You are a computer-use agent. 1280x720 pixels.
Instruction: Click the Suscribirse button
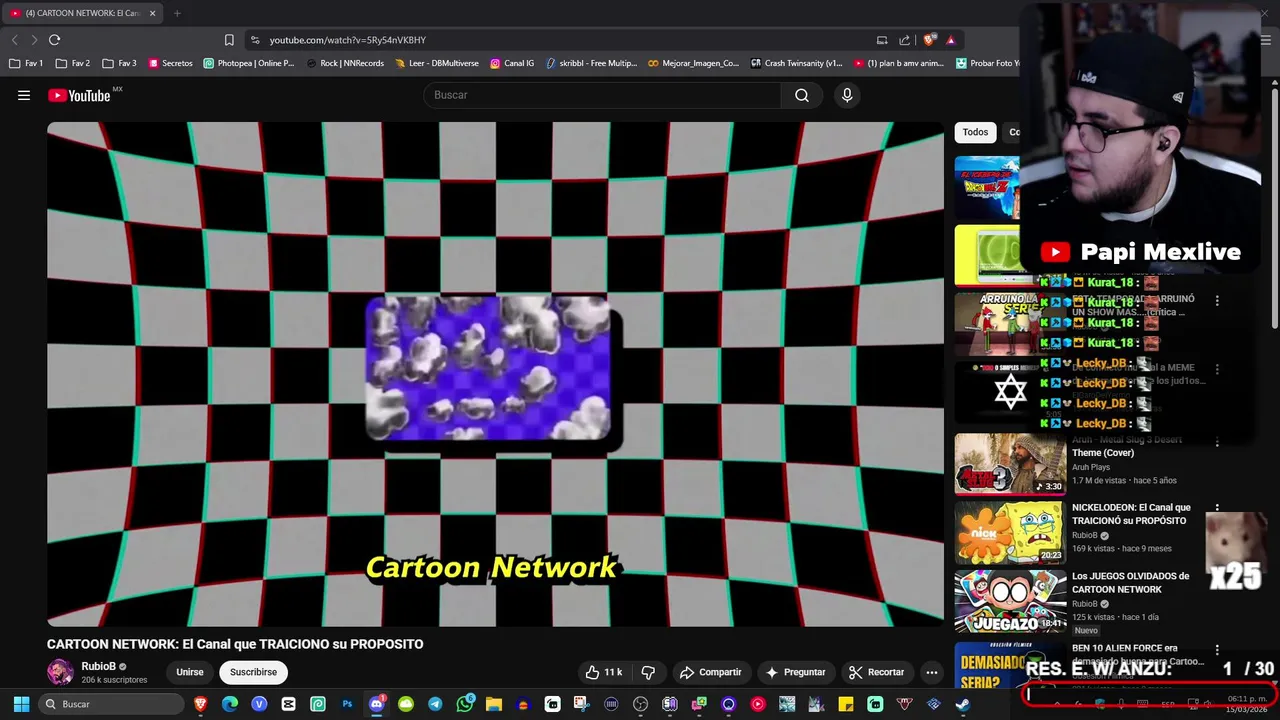[x=253, y=672]
